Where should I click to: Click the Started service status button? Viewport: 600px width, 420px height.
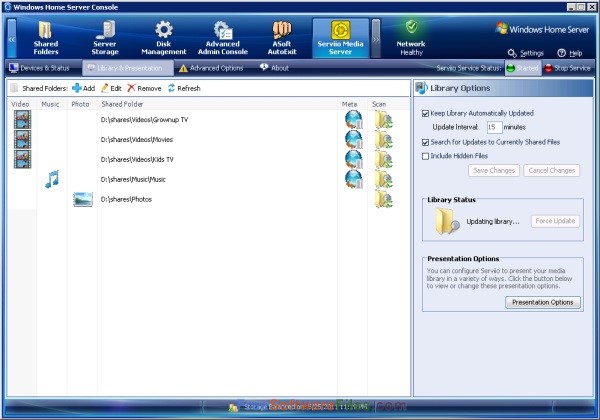pos(523,68)
